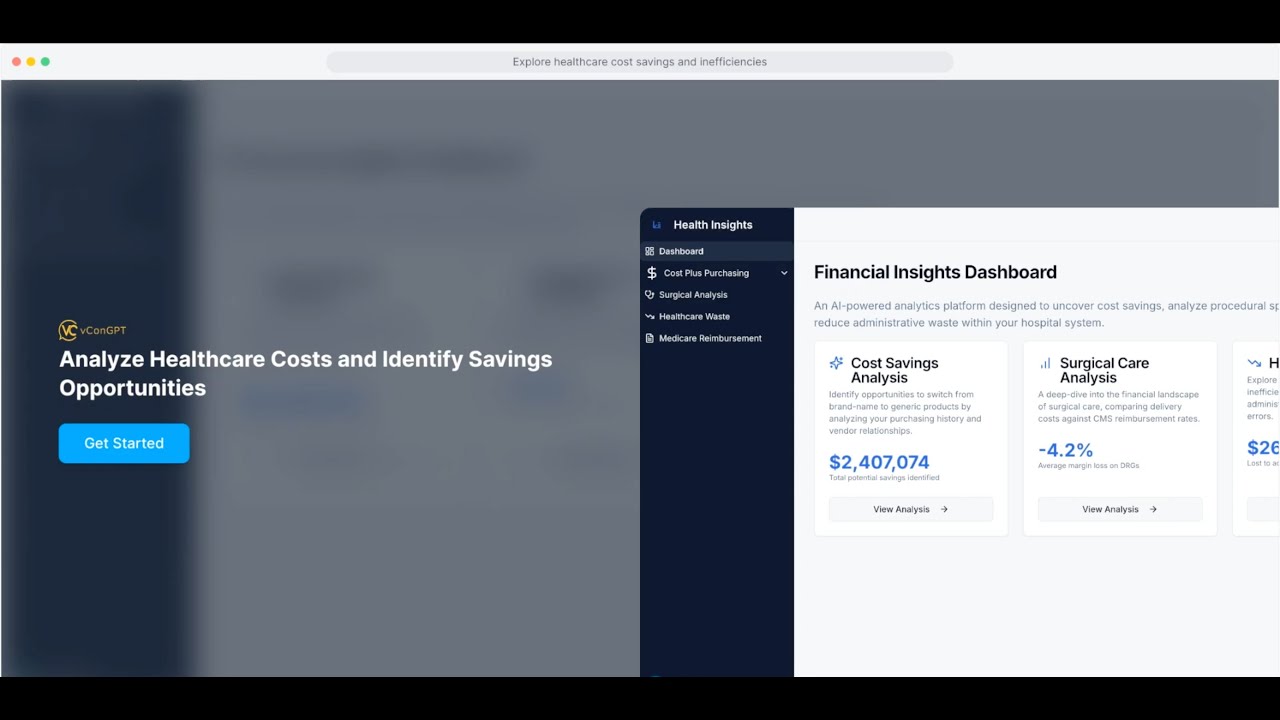Click the Surgical Care Analysis card title

click(x=1104, y=370)
